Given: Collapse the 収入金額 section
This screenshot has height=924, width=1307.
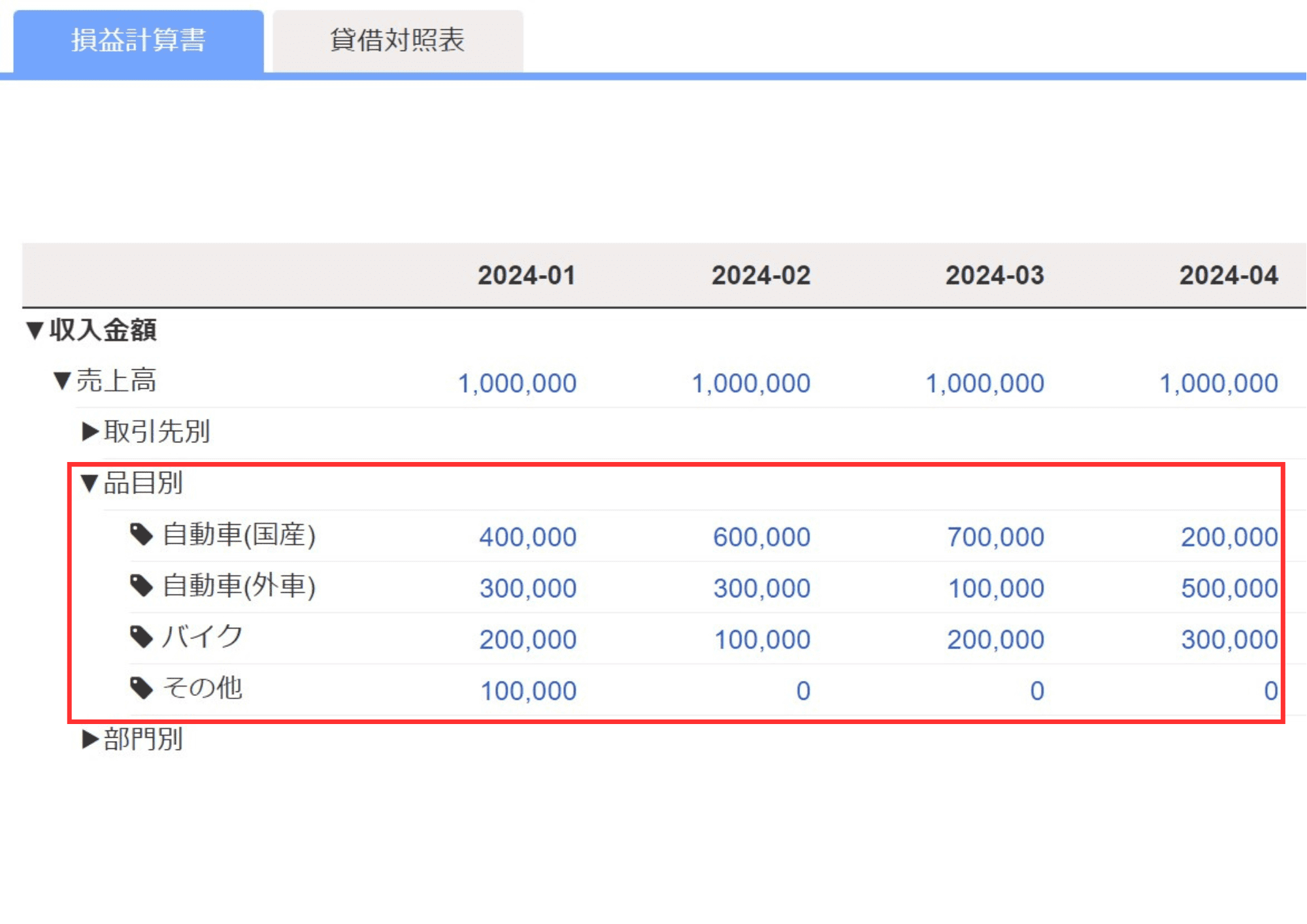Looking at the screenshot, I should tap(35, 330).
